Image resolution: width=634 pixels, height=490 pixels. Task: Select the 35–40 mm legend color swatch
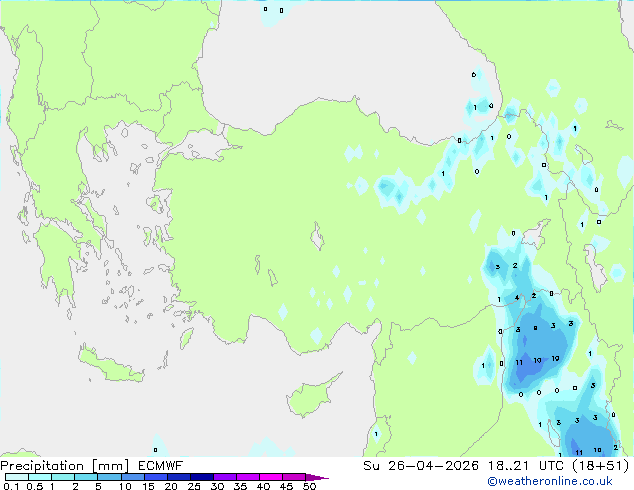click(x=248, y=477)
